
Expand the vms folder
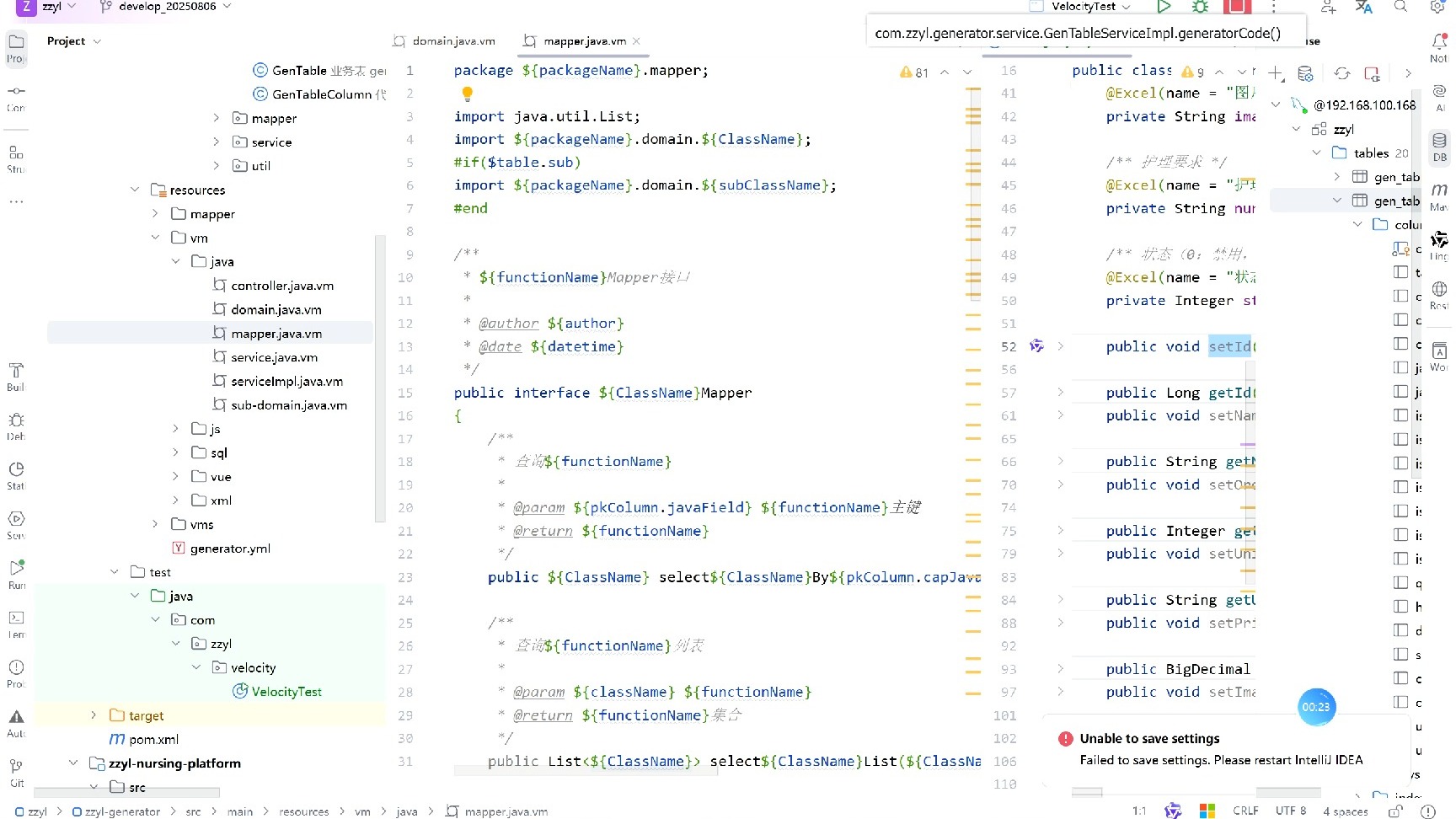(155, 524)
